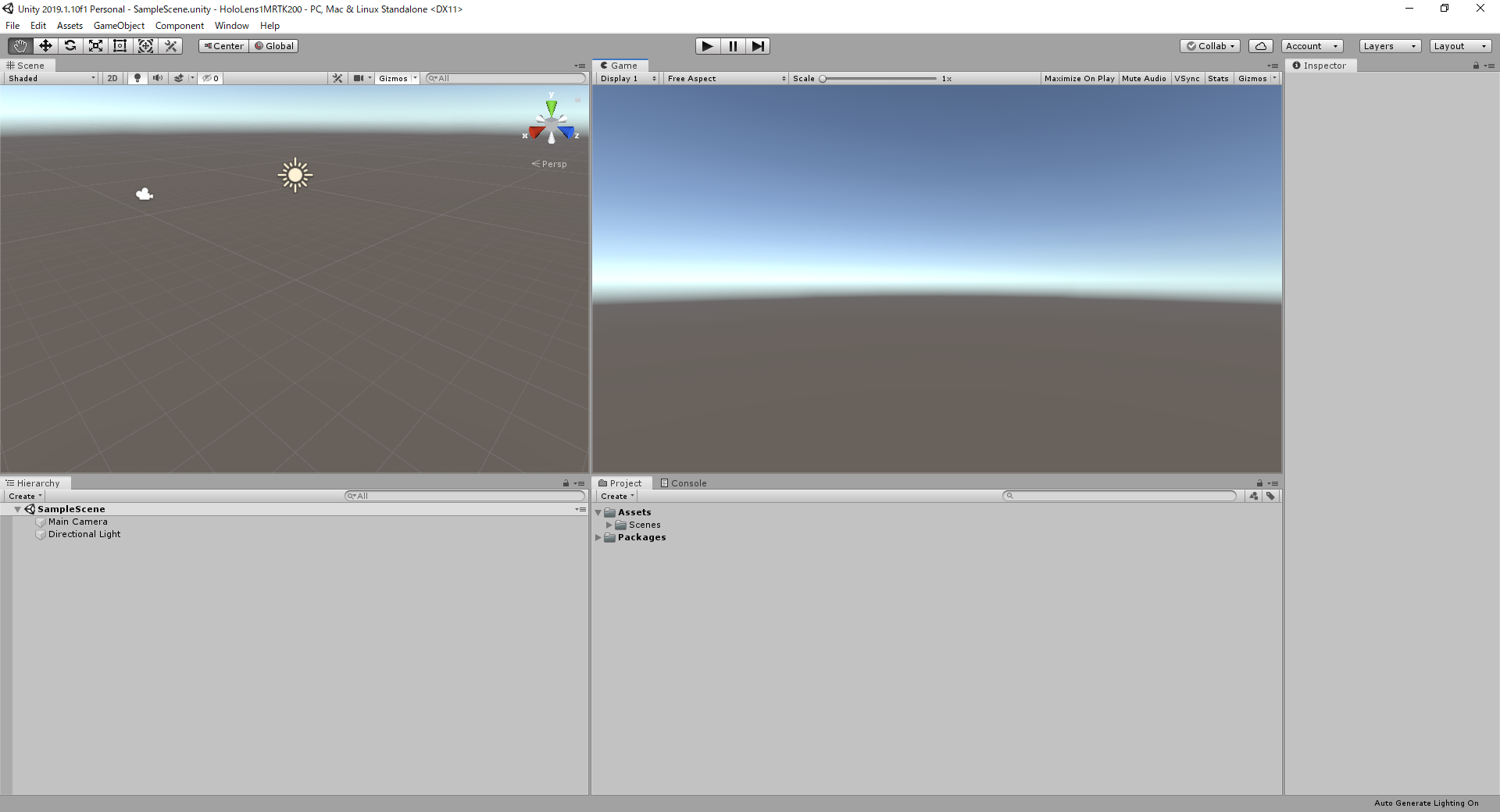
Task: Toggle scene effects (skybox, fog)
Action: click(x=179, y=78)
